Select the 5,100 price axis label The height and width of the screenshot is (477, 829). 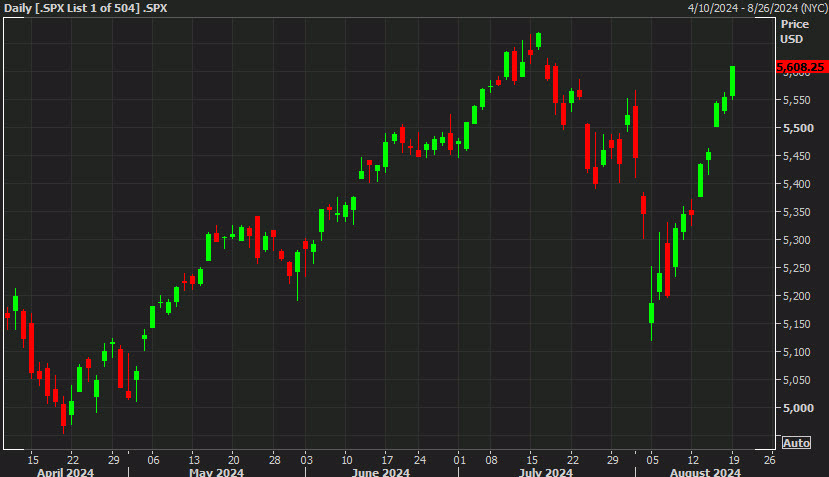tap(797, 352)
